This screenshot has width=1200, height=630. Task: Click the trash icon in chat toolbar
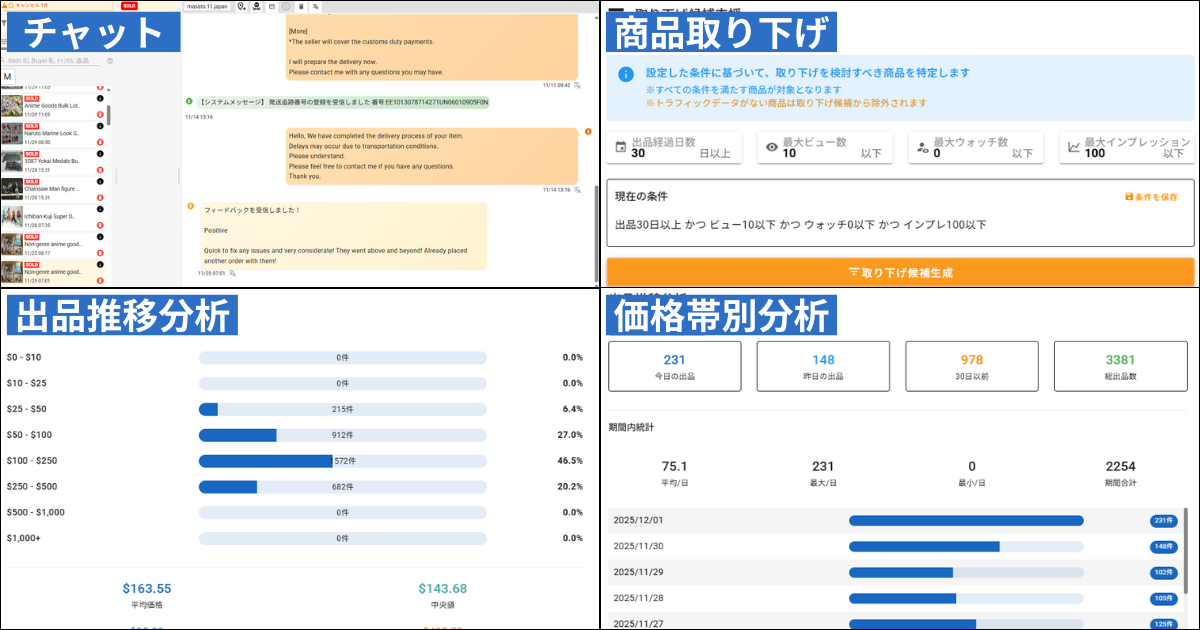tap(301, 6)
